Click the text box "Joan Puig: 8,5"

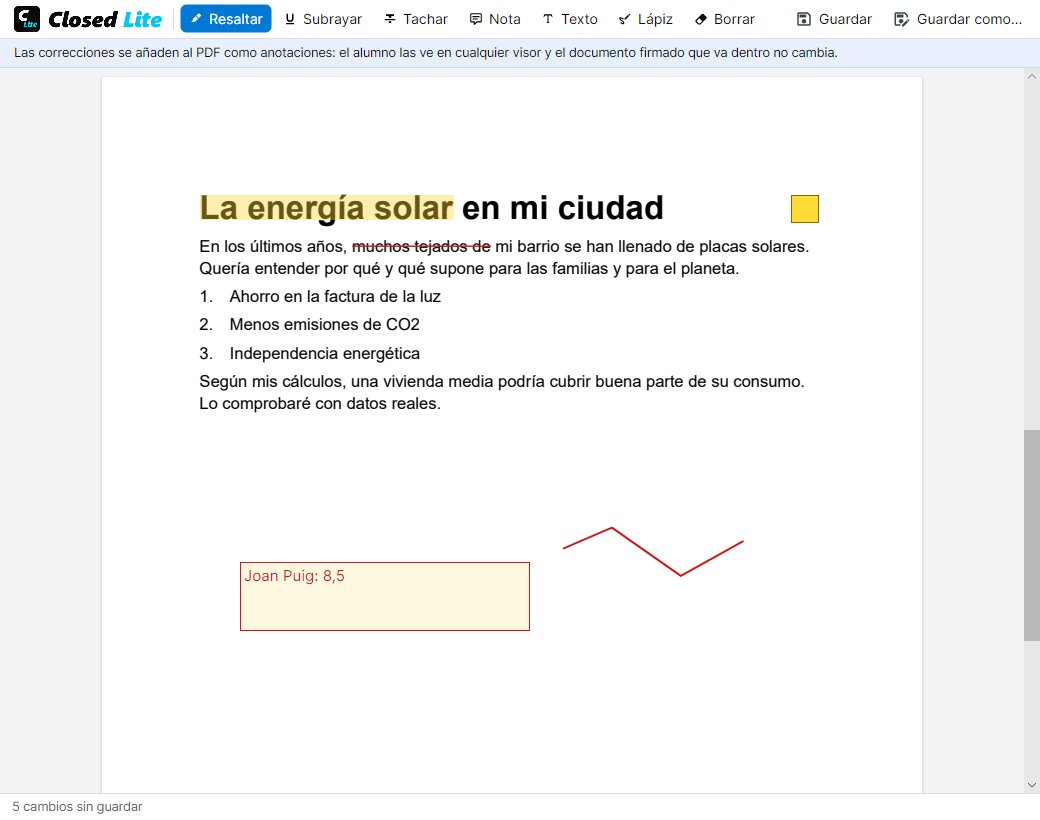[x=385, y=596]
